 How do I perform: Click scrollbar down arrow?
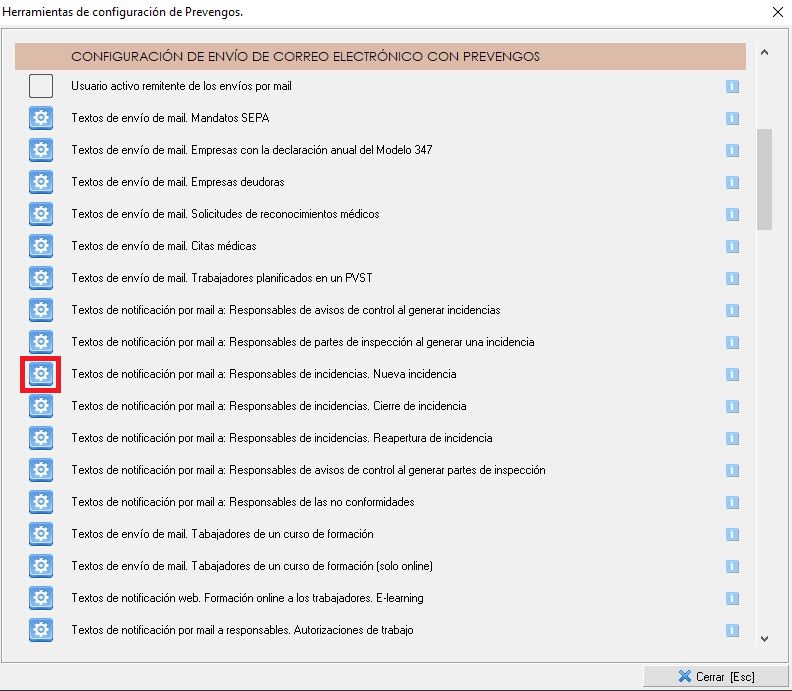[x=765, y=638]
